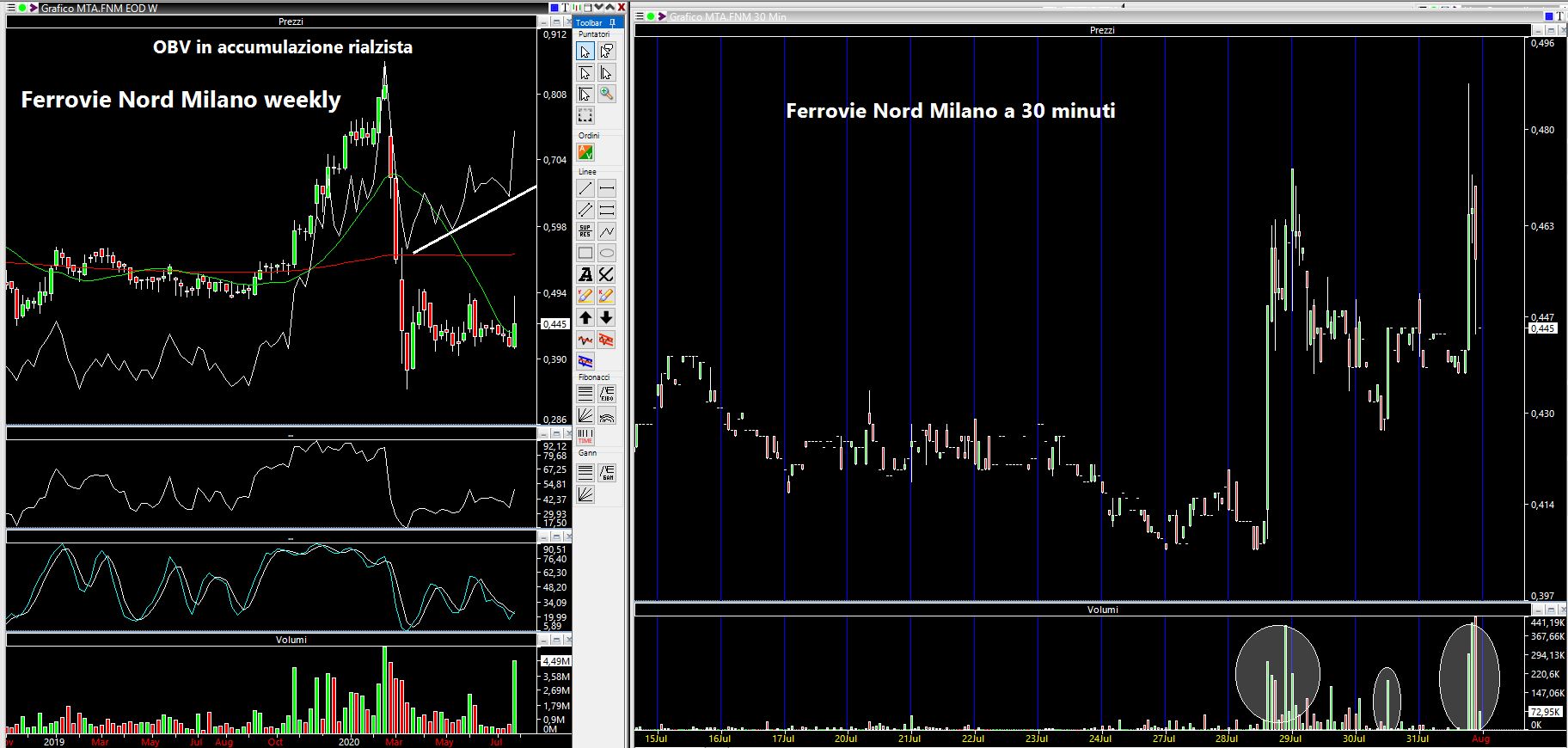Click the purple arrow in weekly chart title
Viewport: 1568px width, 748px height.
click(x=33, y=8)
